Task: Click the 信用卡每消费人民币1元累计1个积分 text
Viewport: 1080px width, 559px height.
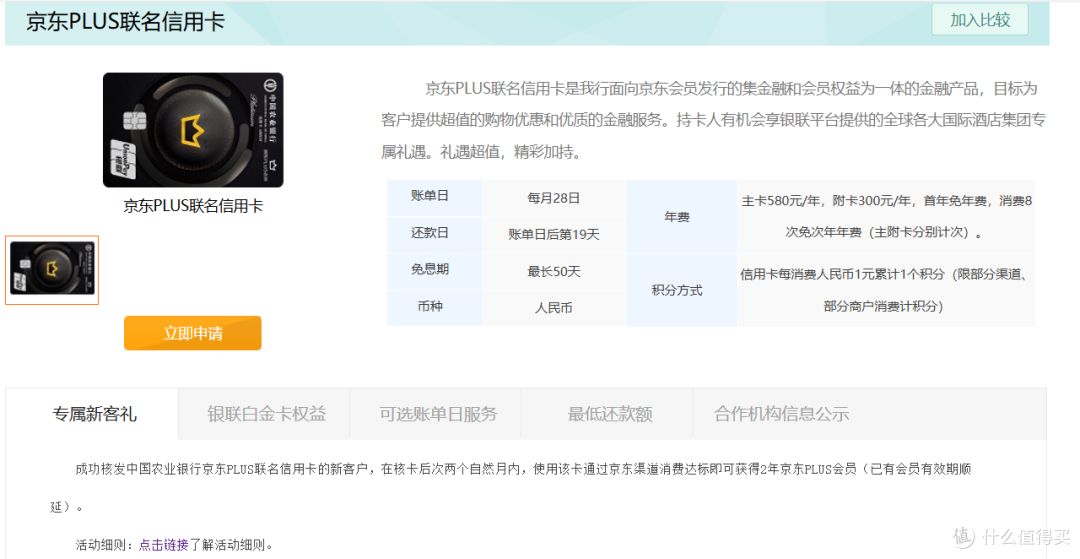Action: pos(884,291)
